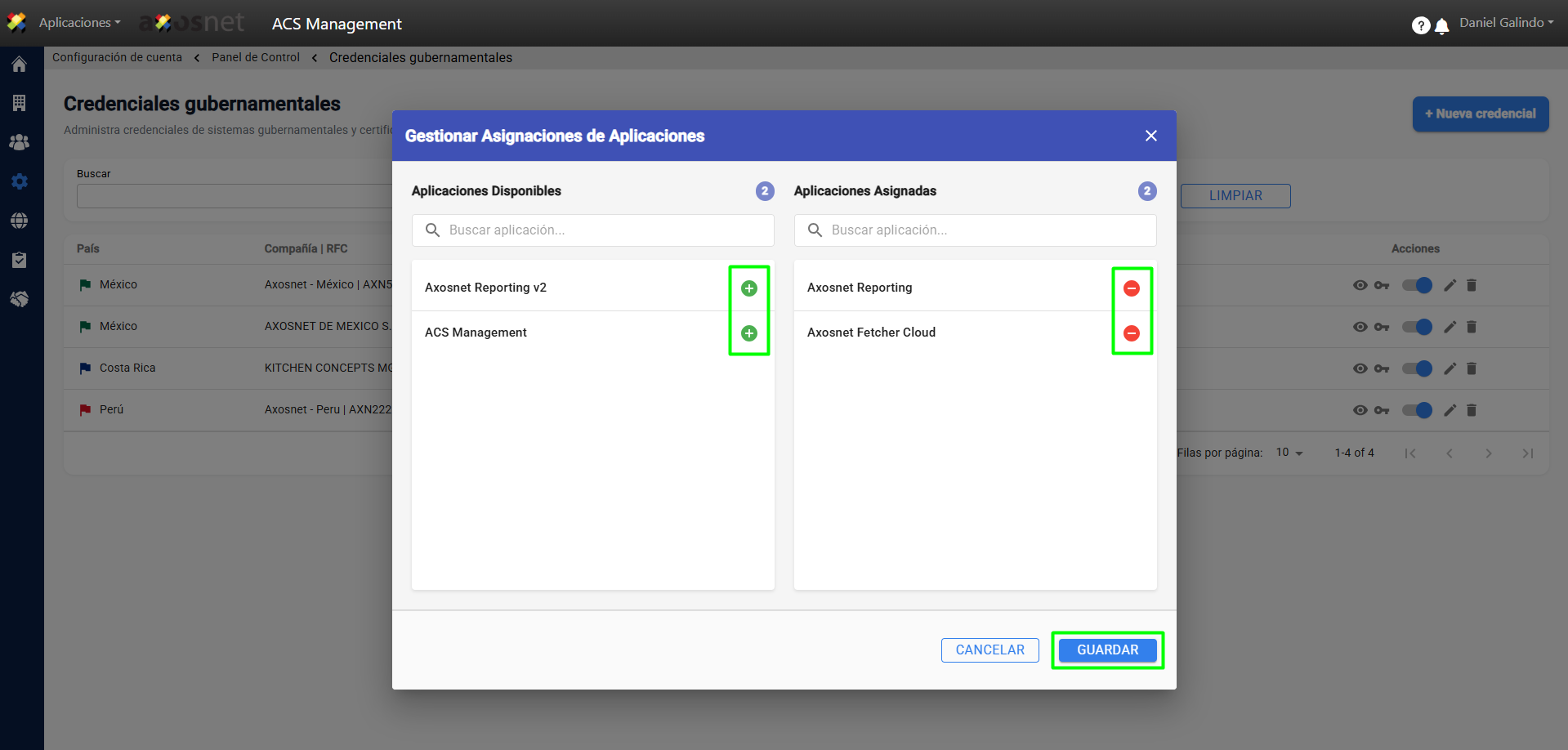The image size is (1568, 750).
Task: Open the help question mark icon
Action: click(x=1420, y=26)
